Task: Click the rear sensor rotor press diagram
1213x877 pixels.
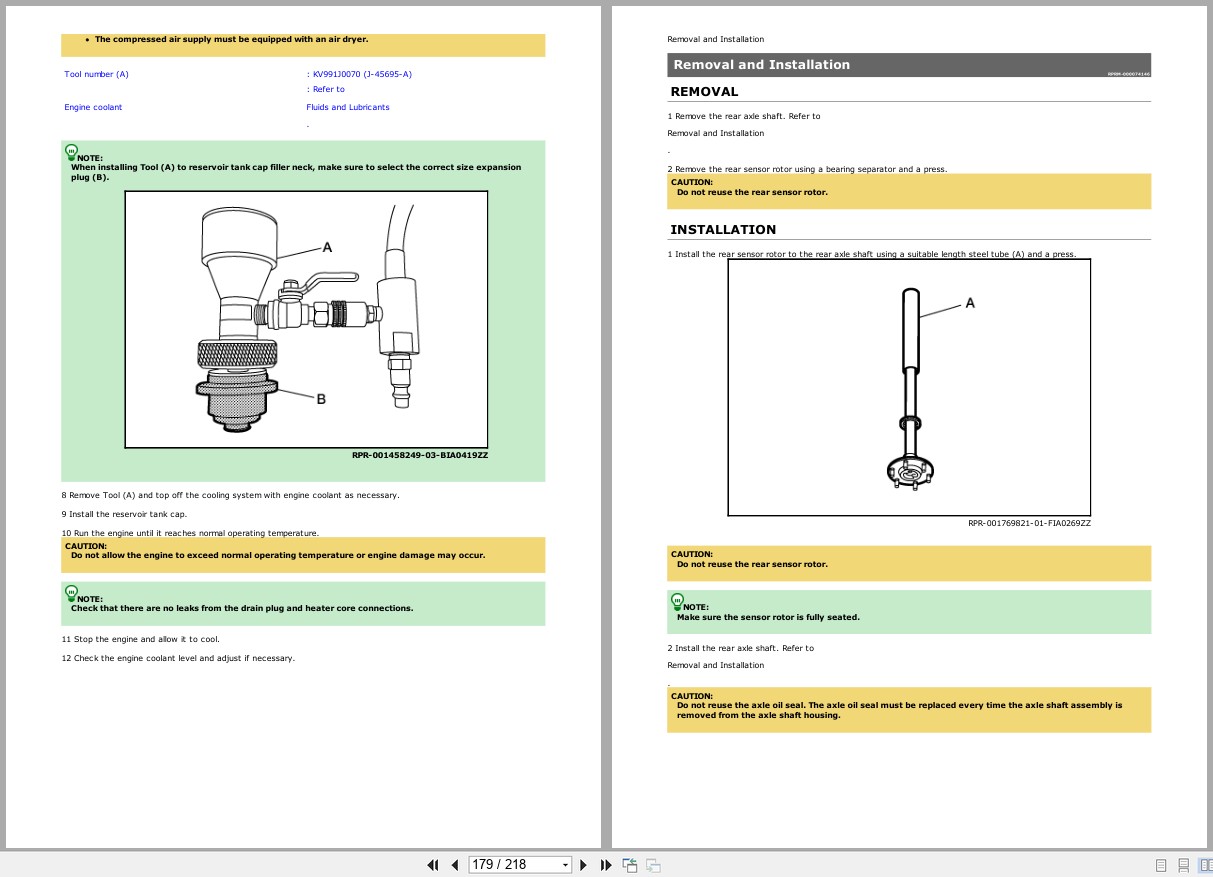Action: tap(909, 388)
